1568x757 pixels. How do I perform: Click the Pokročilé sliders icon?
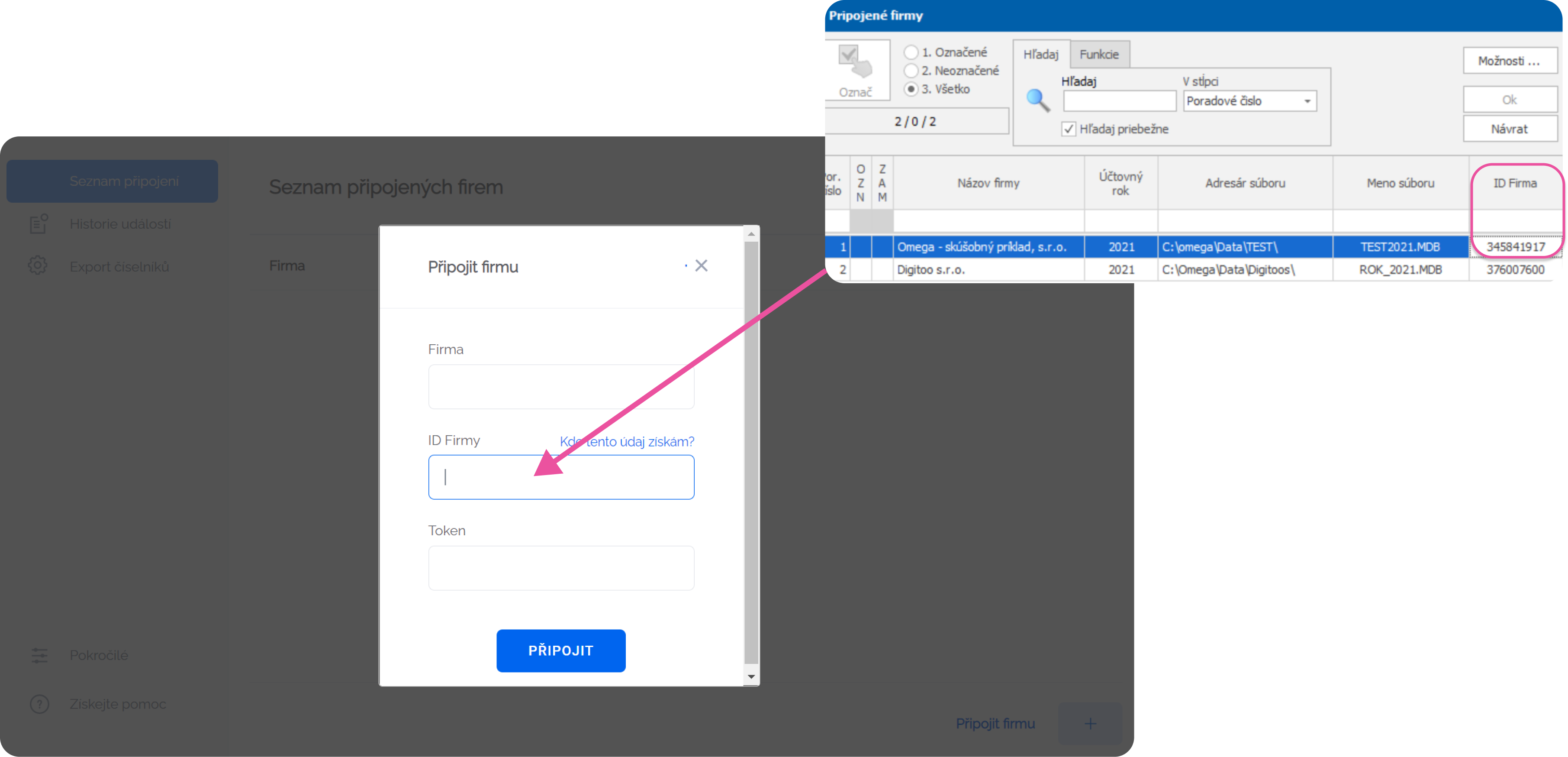39,655
